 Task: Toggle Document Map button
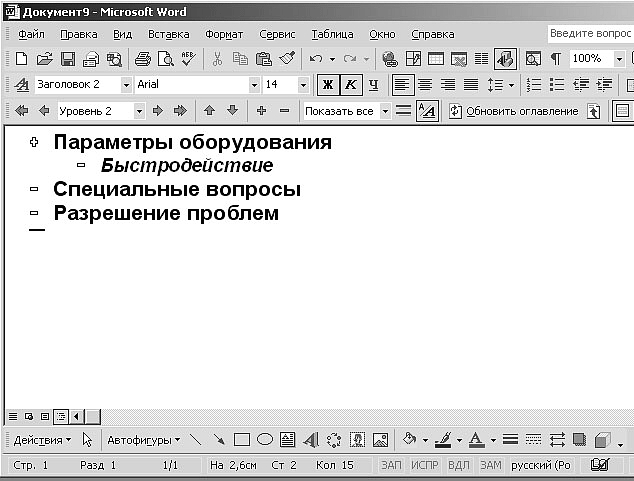[x=505, y=59]
